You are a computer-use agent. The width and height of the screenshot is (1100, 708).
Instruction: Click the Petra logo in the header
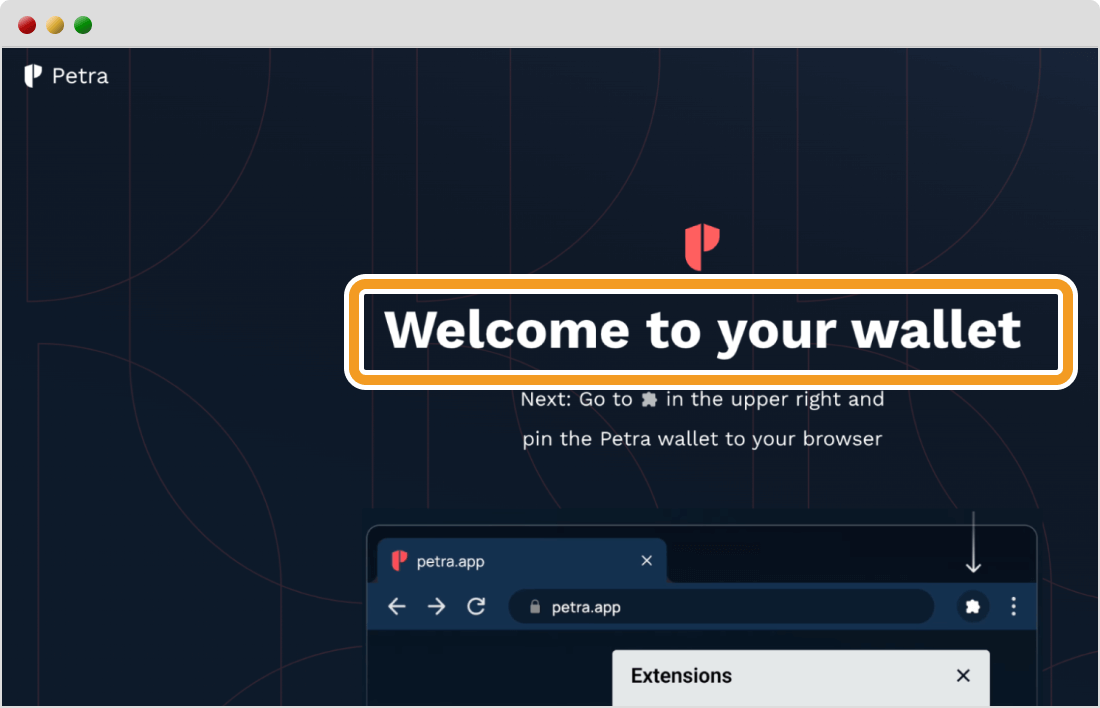coord(32,76)
